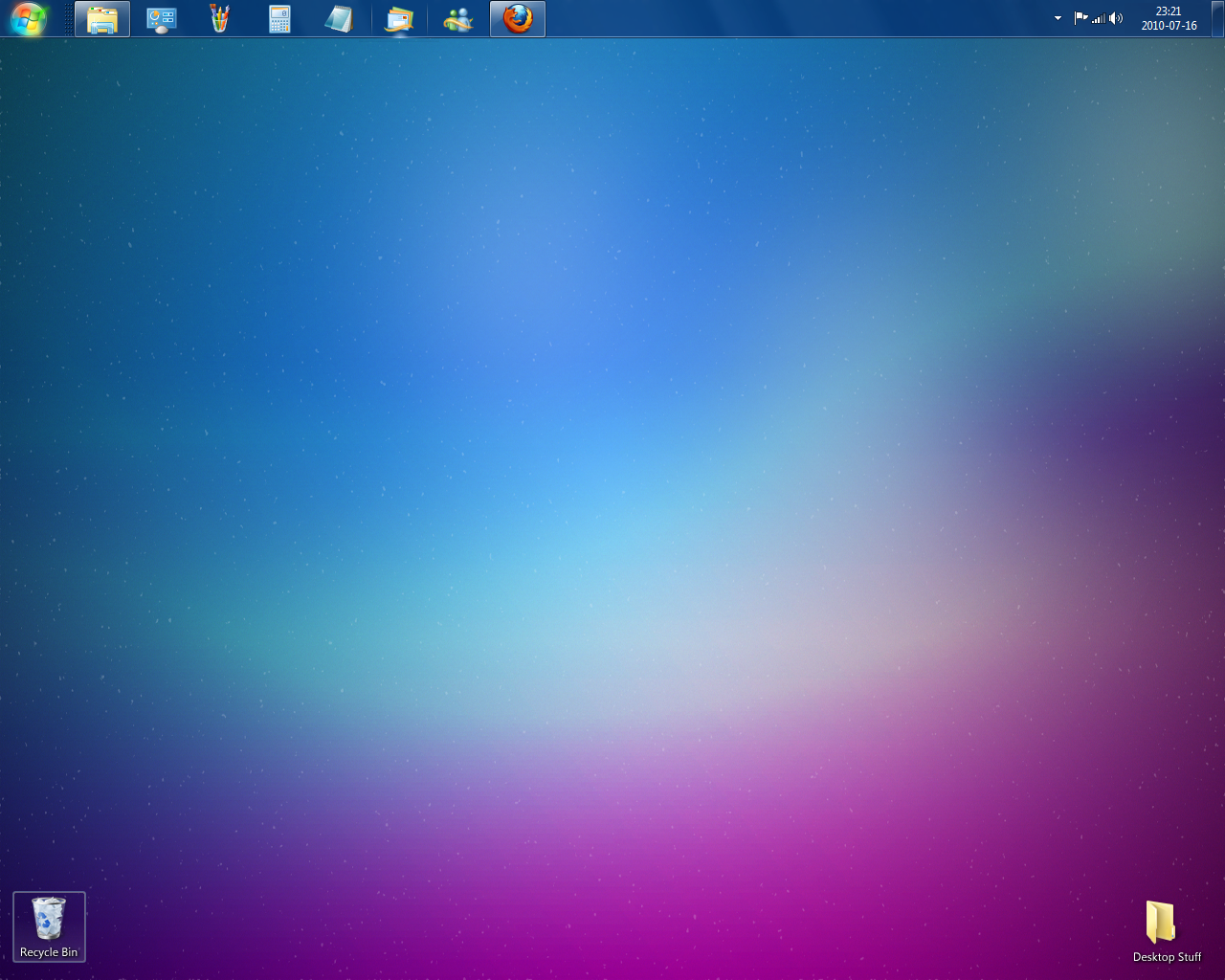Viewport: 1225px width, 980px height.
Task: Select the Desktop Stuff folder
Action: point(1167,932)
